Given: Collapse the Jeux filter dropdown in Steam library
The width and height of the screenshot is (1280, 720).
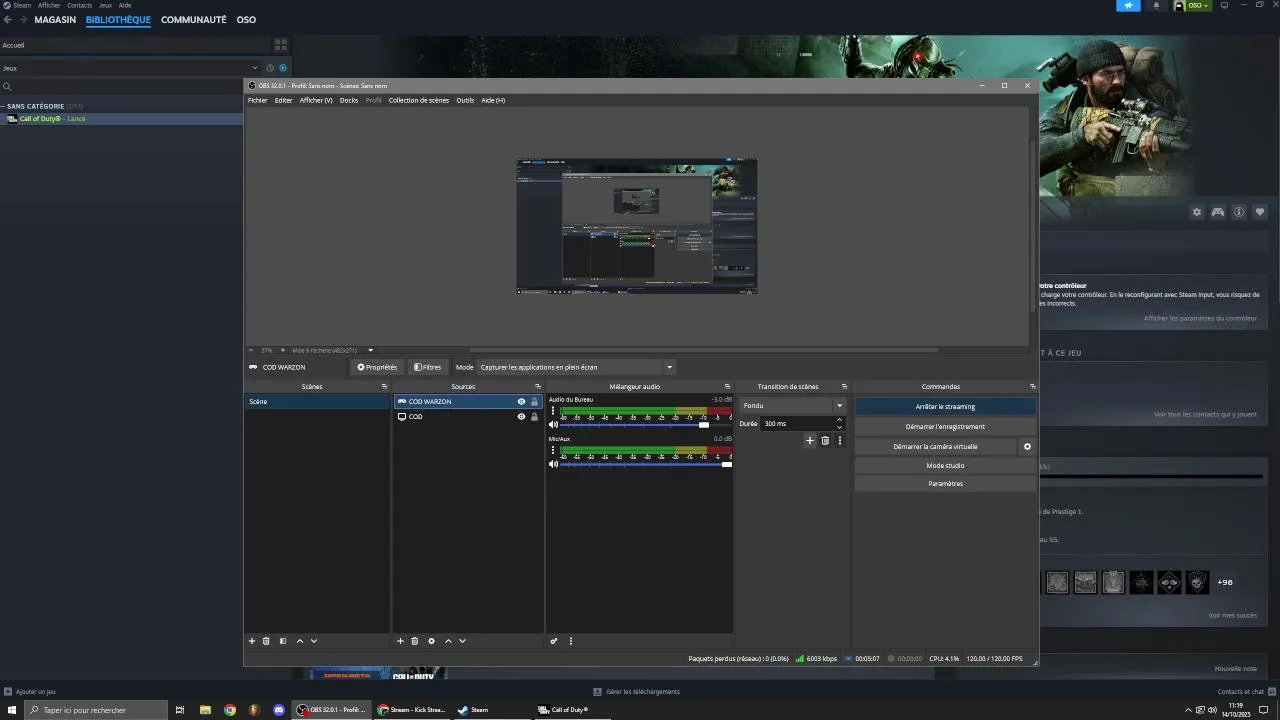Looking at the screenshot, I should (x=255, y=68).
